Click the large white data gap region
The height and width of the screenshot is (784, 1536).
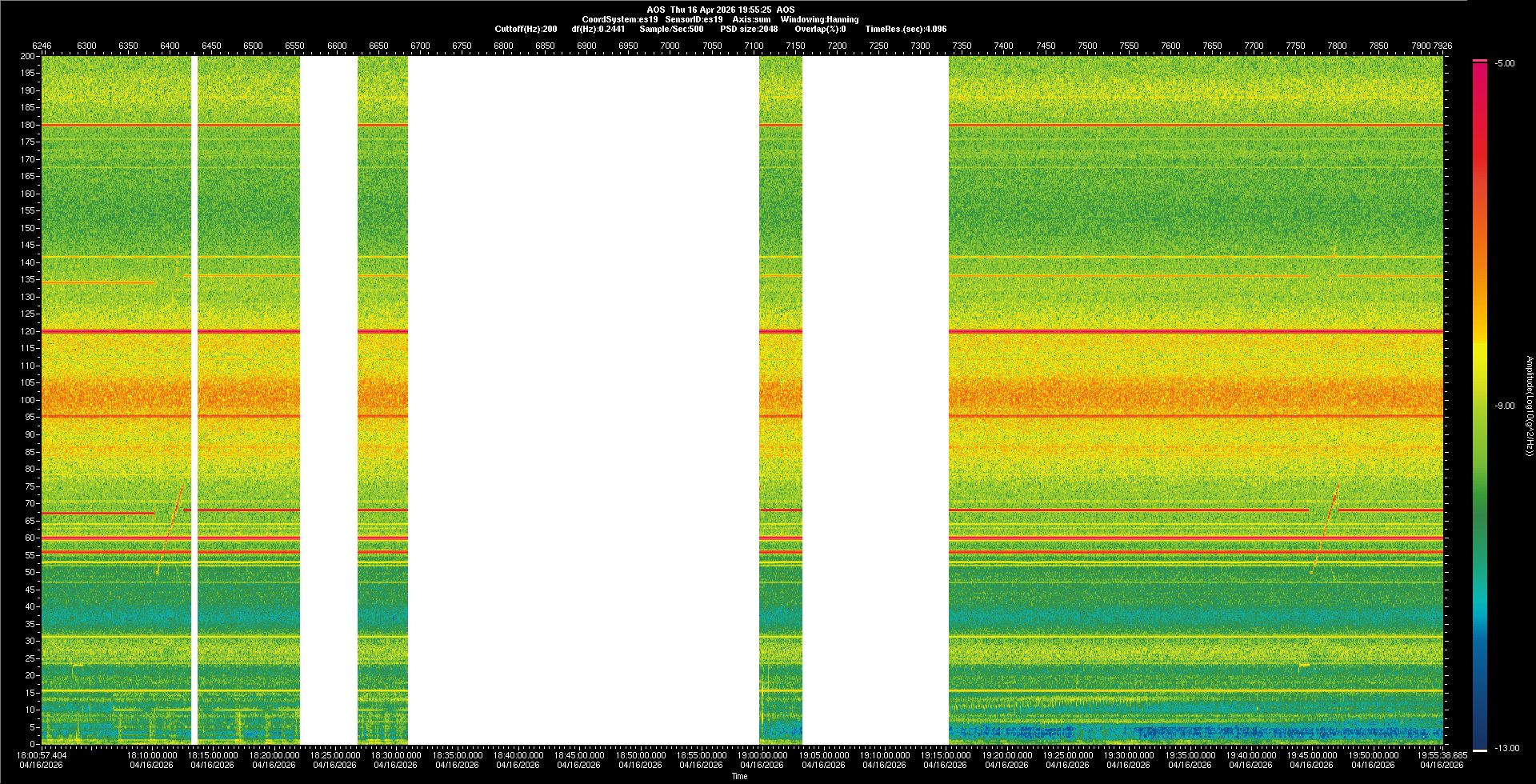(x=582, y=400)
